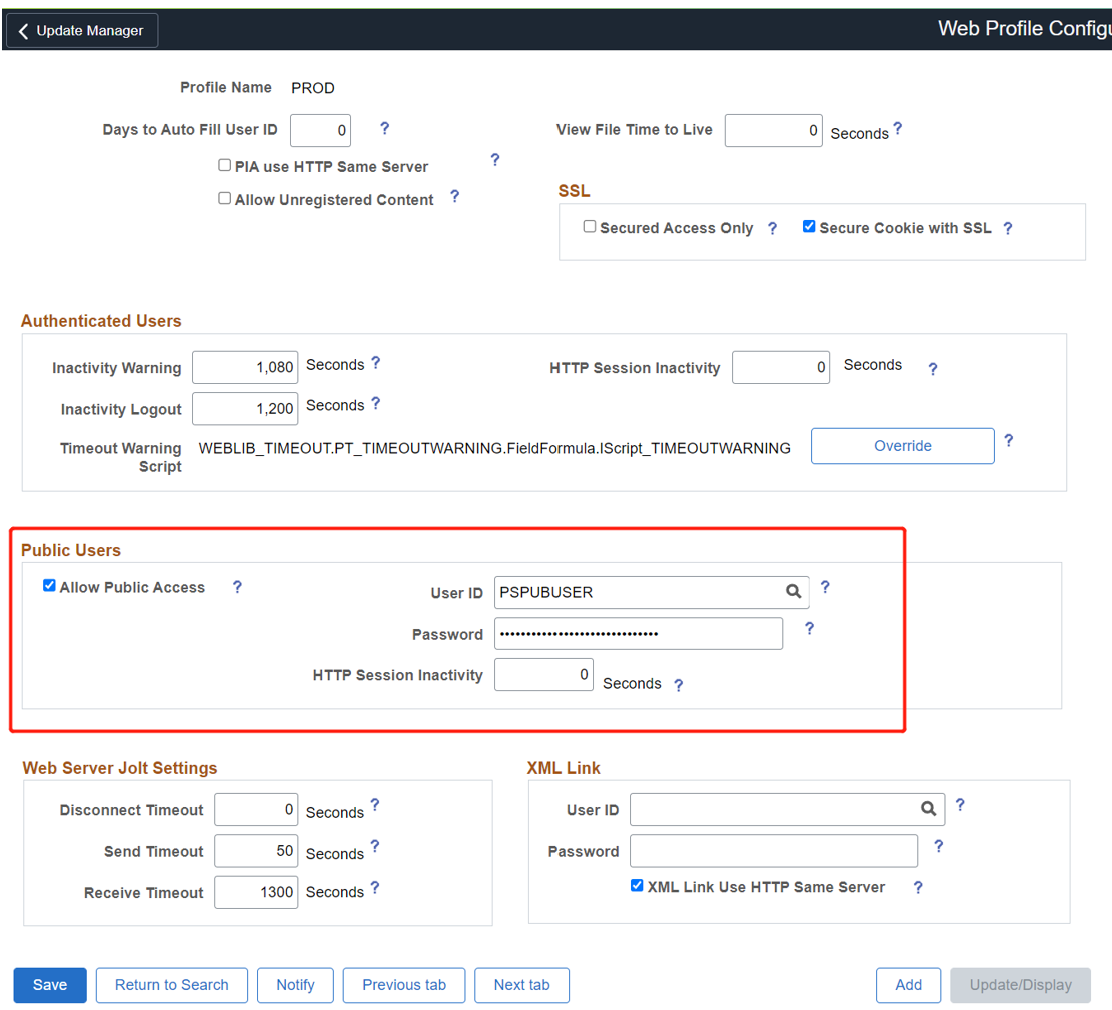Viewport: 1112px width, 1010px height.
Task: Click the Inactivity Warning seconds field
Action: click(x=245, y=367)
